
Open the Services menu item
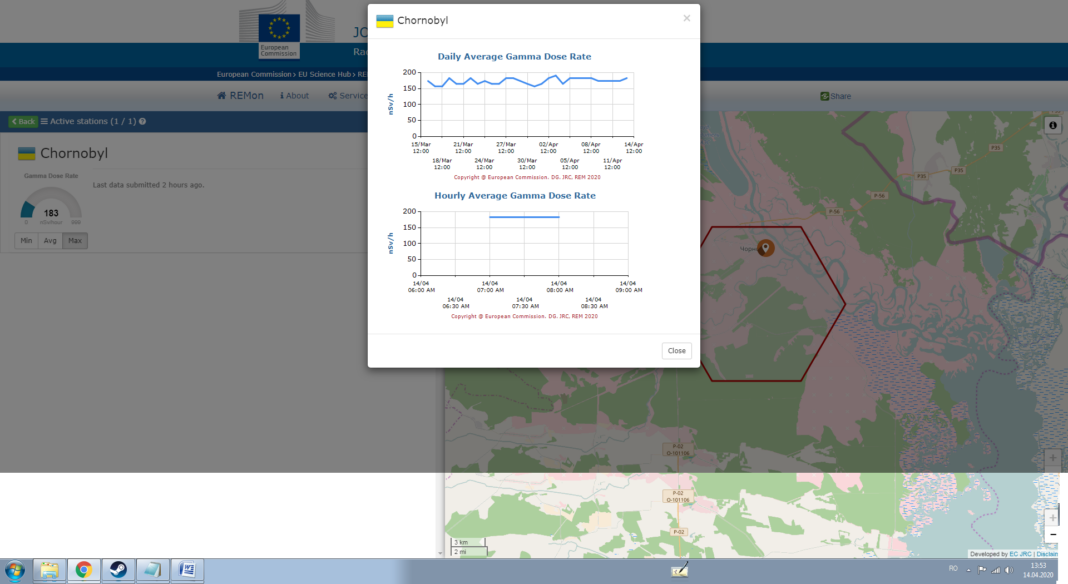pyautogui.click(x=347, y=96)
